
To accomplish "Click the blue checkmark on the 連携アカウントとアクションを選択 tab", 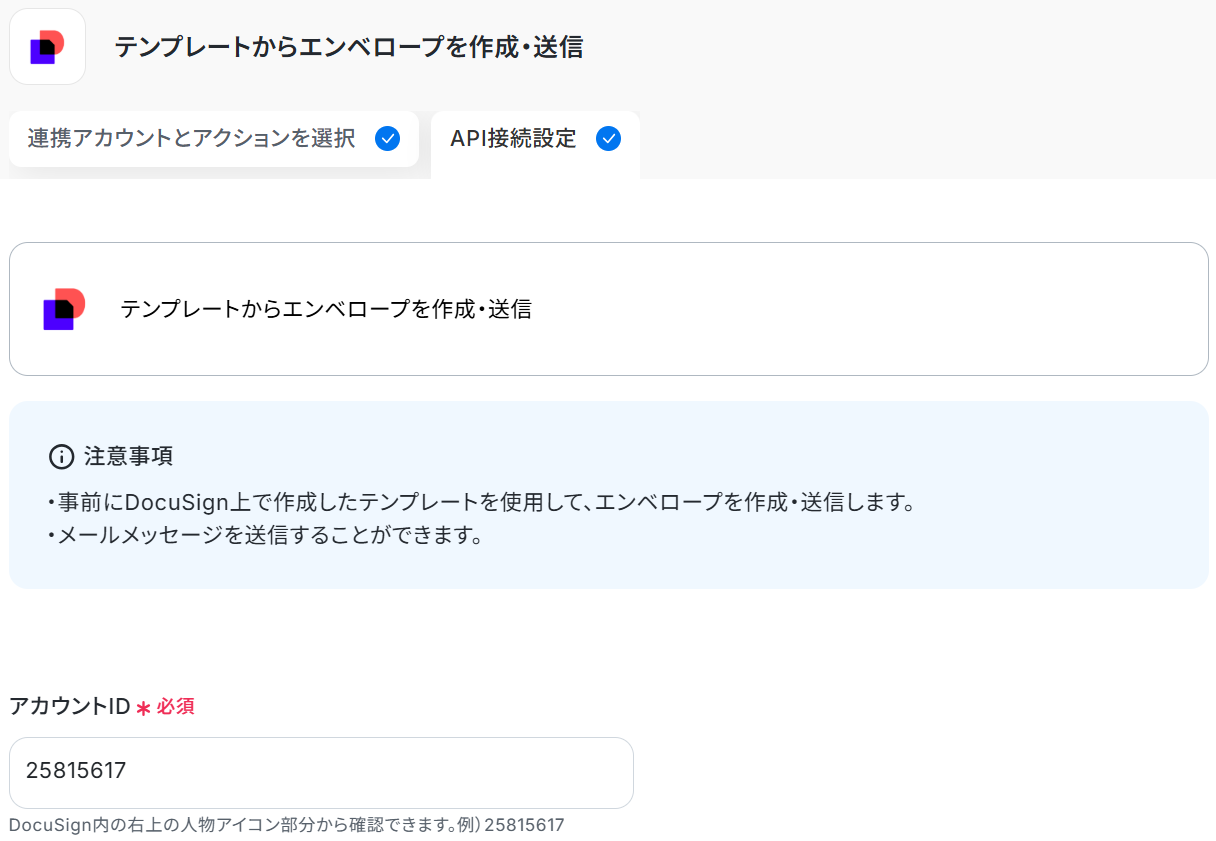I will click(x=387, y=139).
